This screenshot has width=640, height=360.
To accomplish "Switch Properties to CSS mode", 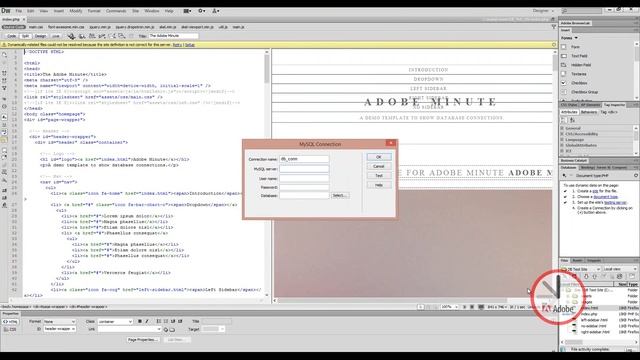I will 10,329.
